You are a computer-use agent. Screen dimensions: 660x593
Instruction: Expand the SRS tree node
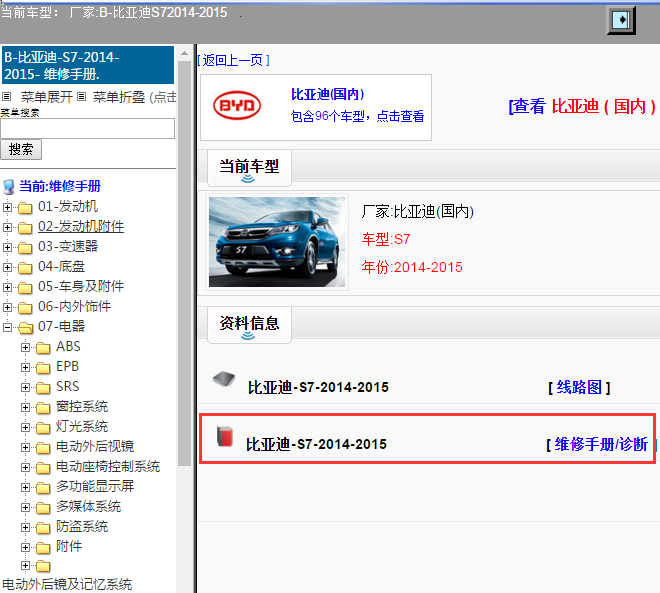point(26,387)
